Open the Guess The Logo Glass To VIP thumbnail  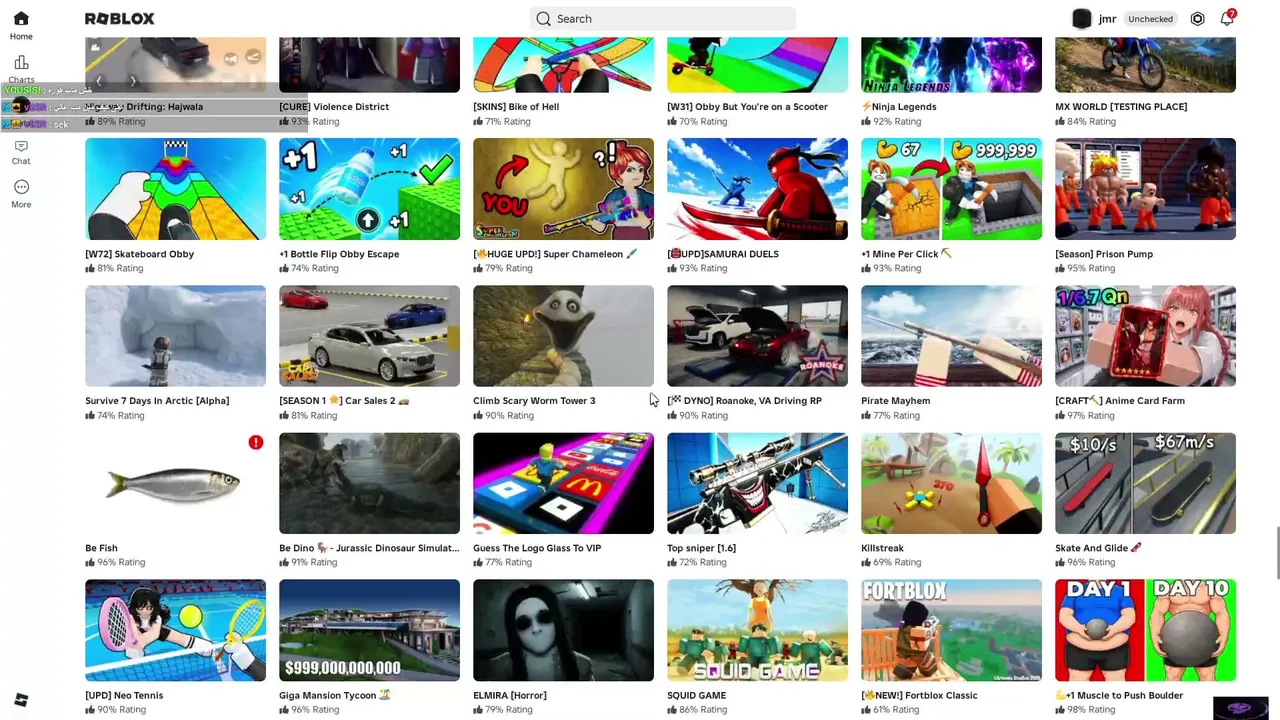click(563, 483)
